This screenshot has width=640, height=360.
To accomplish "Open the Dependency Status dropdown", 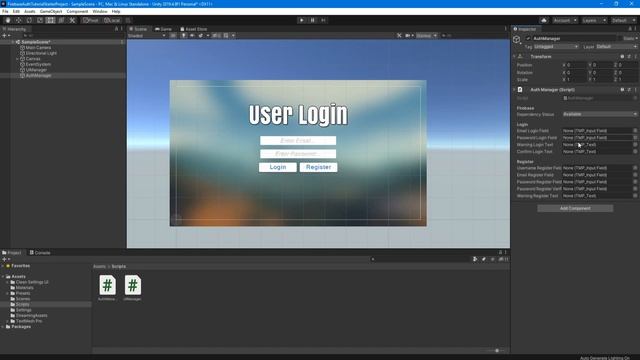I will click(600, 114).
